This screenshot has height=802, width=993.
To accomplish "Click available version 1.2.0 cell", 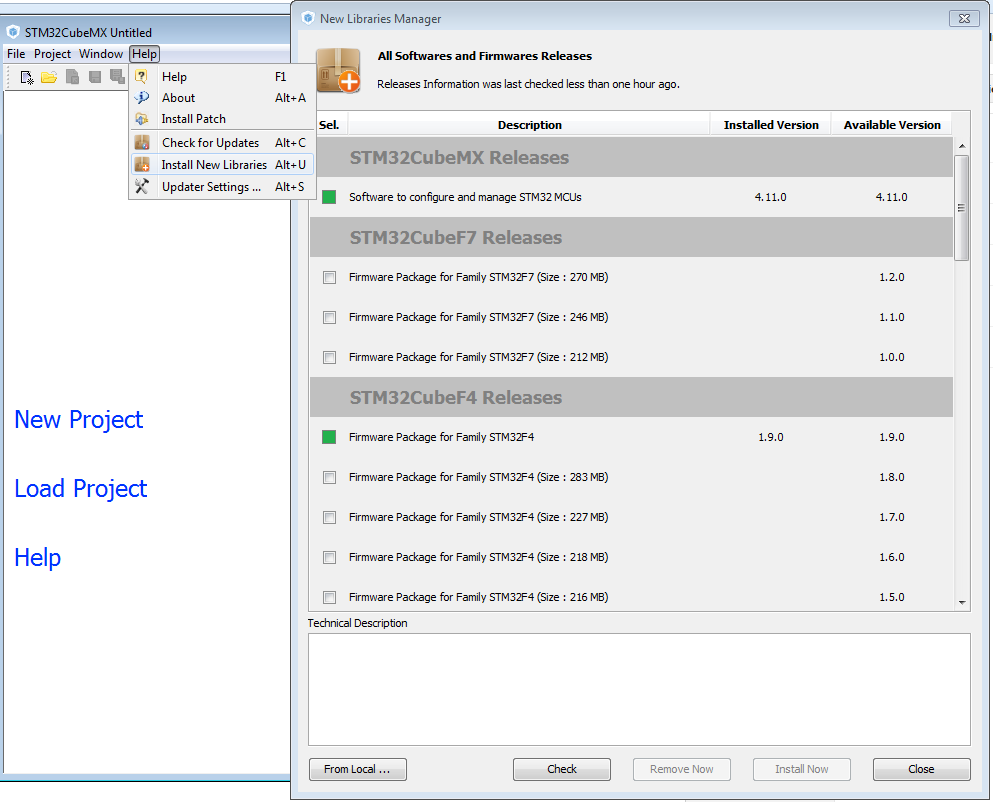I will click(x=892, y=277).
